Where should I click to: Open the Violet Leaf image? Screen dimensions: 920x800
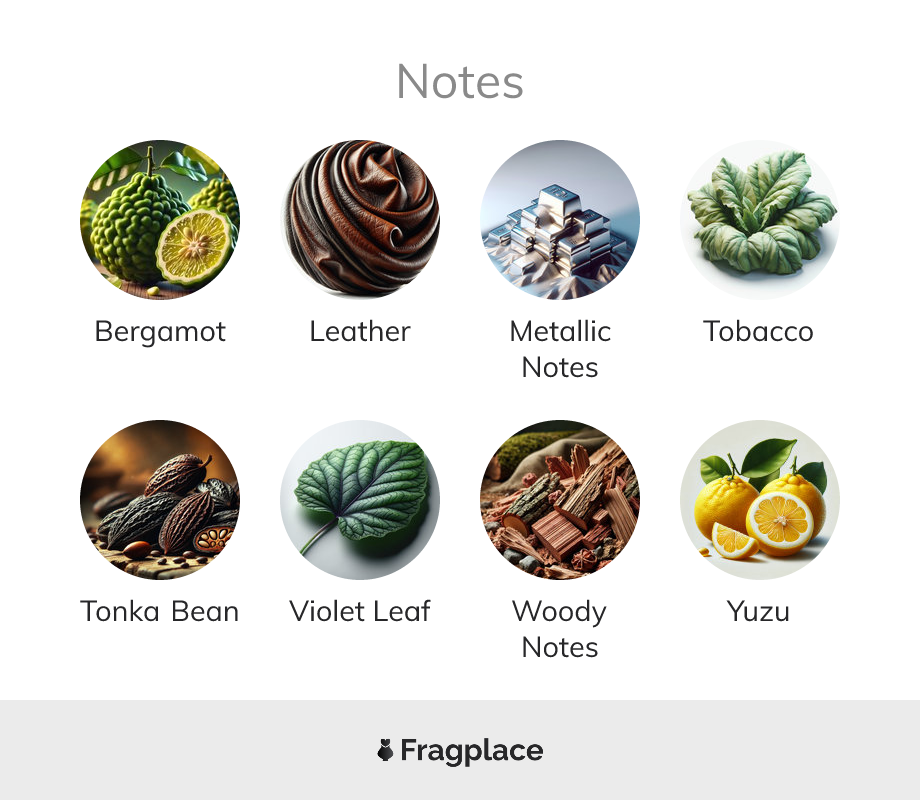360,499
